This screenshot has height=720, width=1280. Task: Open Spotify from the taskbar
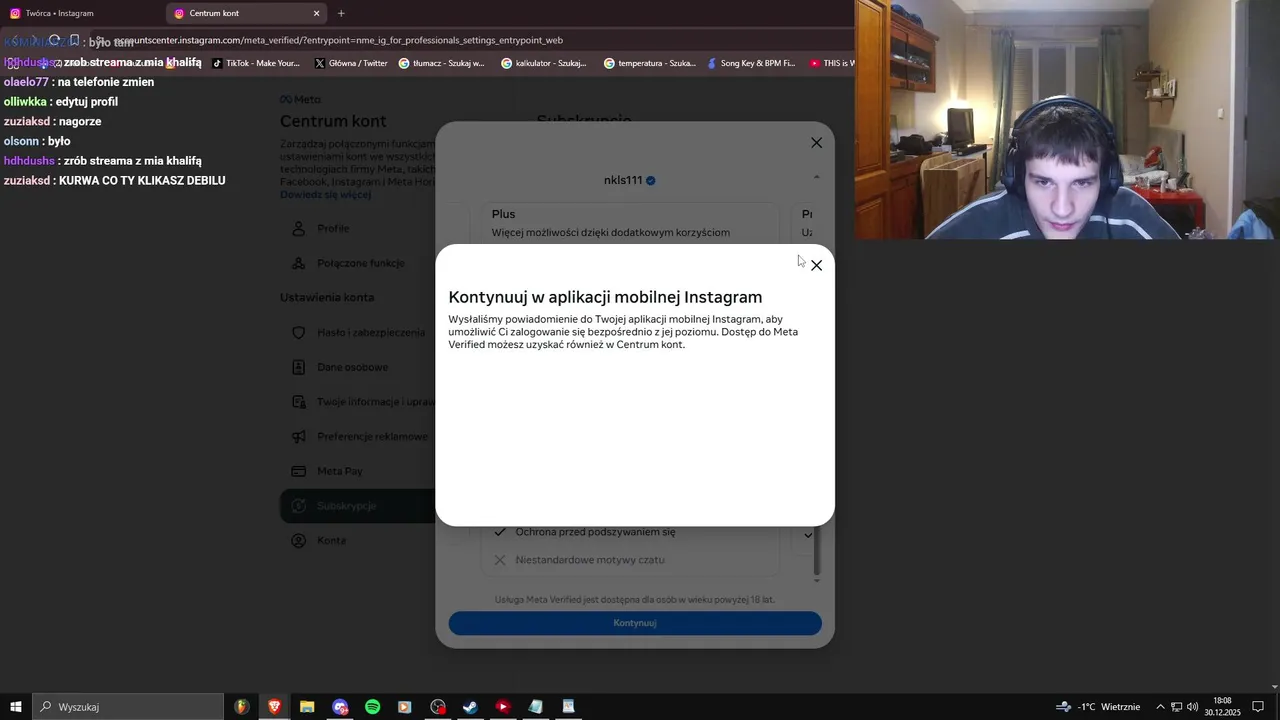click(372, 707)
